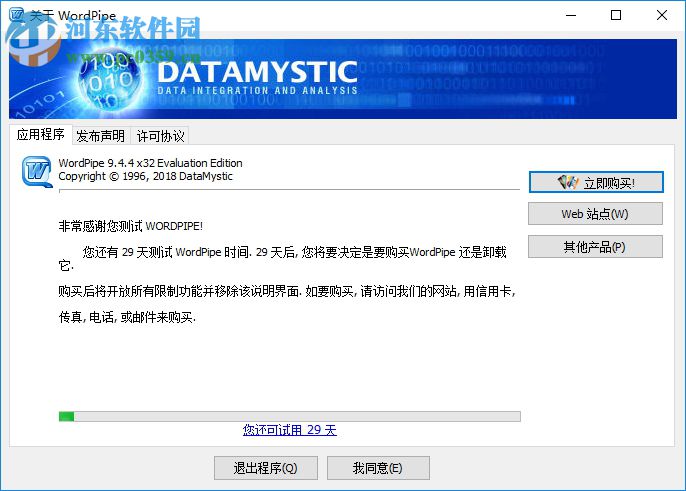Switch to the 应用程序 tab

coord(41,134)
